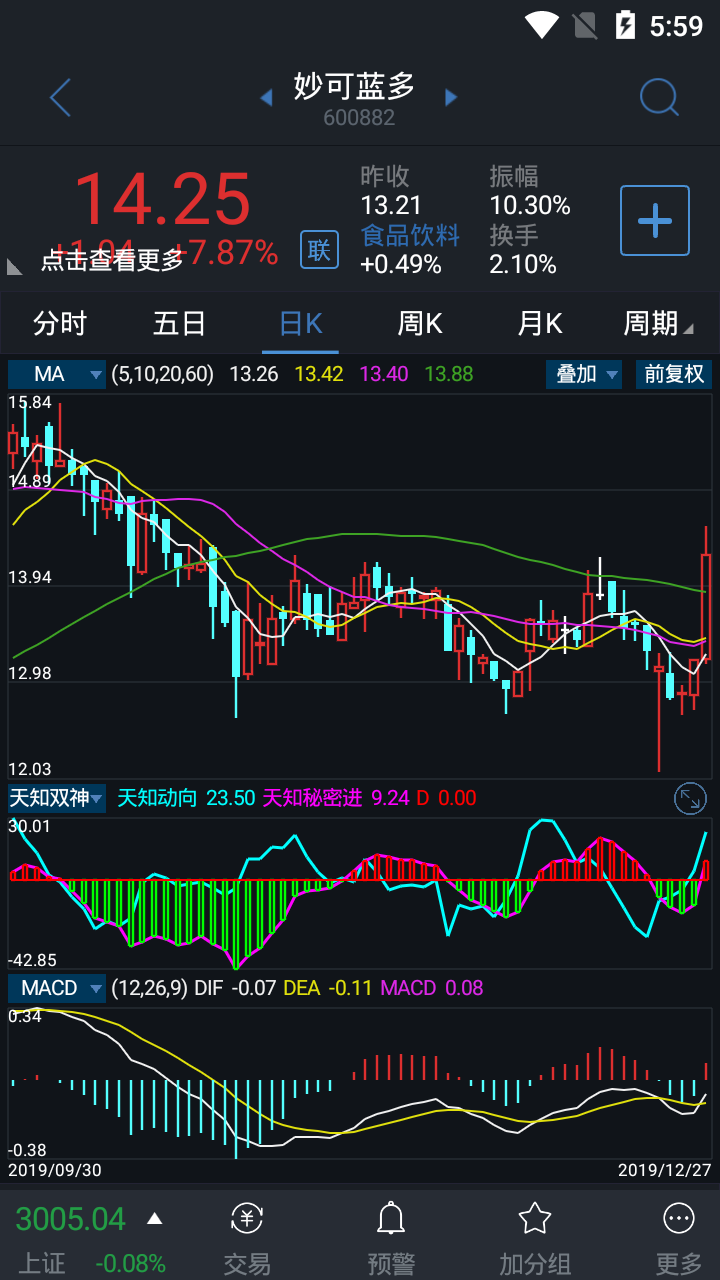Open the MACD indicator dropdown
Viewport: 720px width, 1280px height.
pos(57,988)
